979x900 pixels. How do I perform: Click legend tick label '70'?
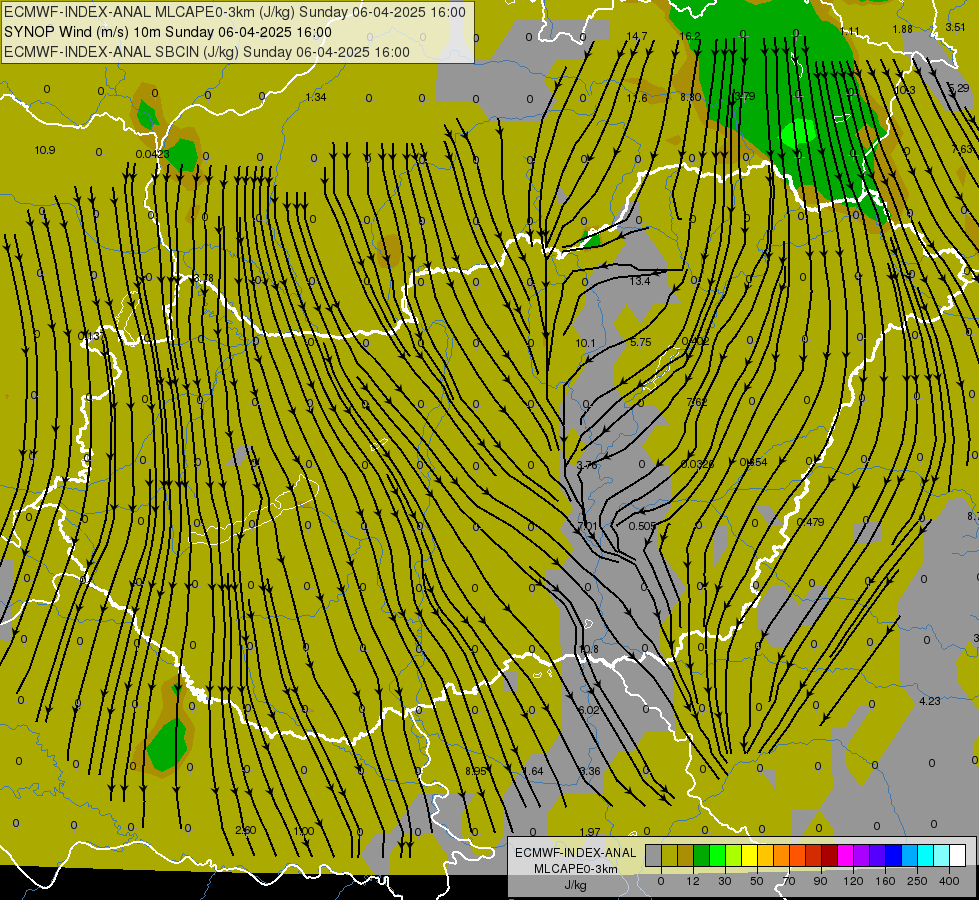[x=789, y=881]
